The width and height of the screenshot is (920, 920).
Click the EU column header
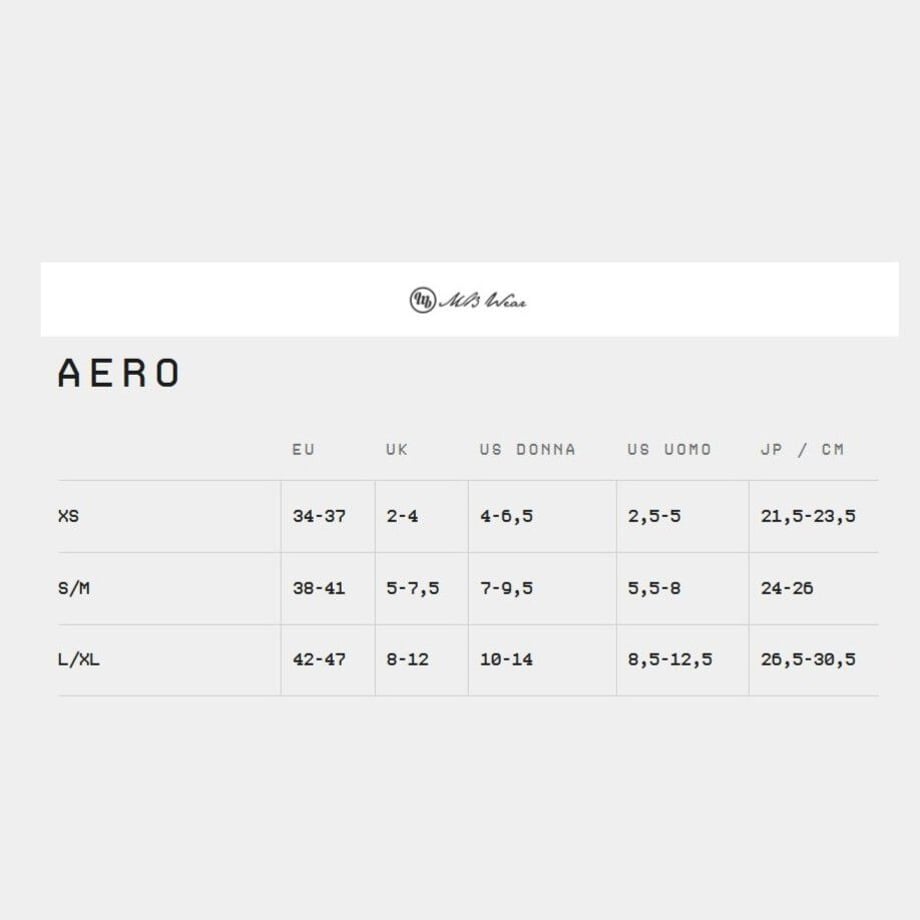pos(303,449)
